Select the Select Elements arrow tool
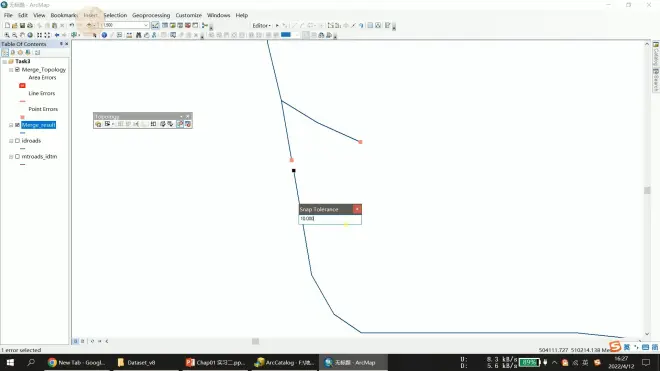Image resolution: width=660 pixels, height=371 pixels. pos(95,35)
